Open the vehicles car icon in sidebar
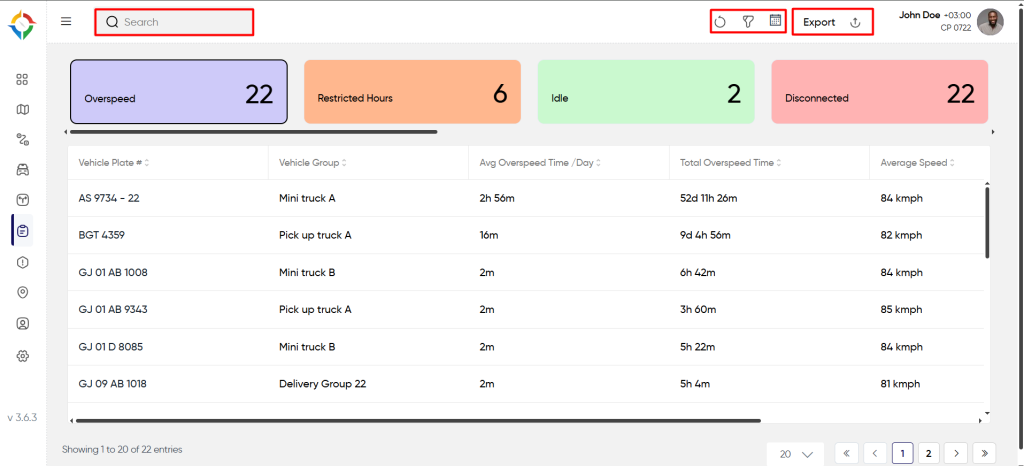This screenshot has width=1024, height=466. point(22,170)
